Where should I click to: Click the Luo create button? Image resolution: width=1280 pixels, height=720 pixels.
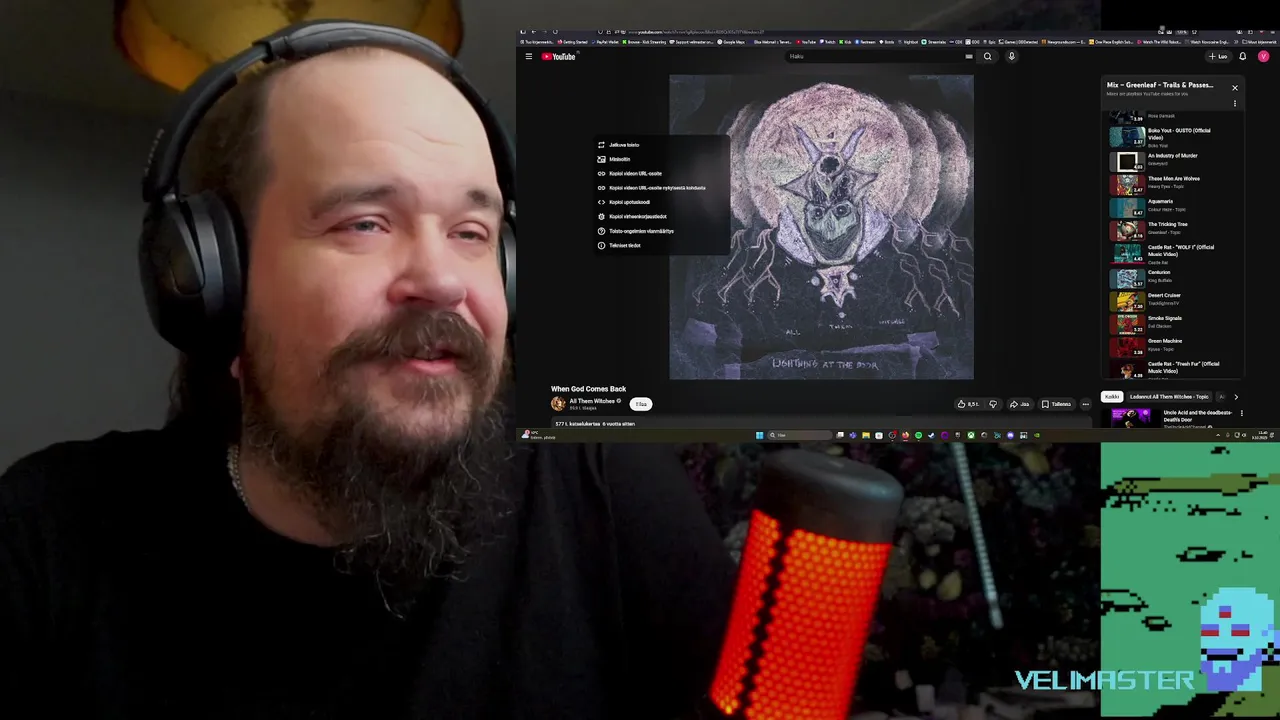point(1218,56)
